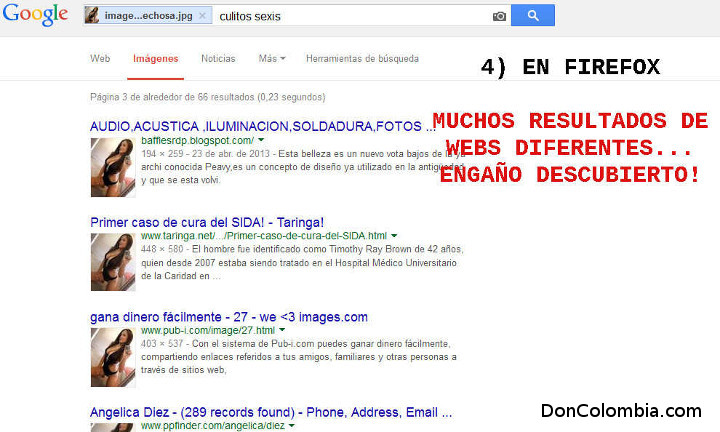The width and height of the screenshot is (720, 432).
Task: Click the thumbnail of the Taringa result
Action: pyautogui.click(x=113, y=262)
